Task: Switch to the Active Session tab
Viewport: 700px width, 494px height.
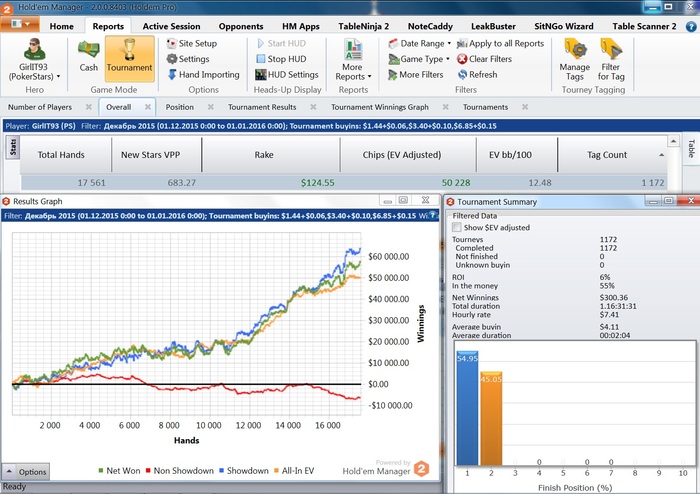Action: (171, 26)
